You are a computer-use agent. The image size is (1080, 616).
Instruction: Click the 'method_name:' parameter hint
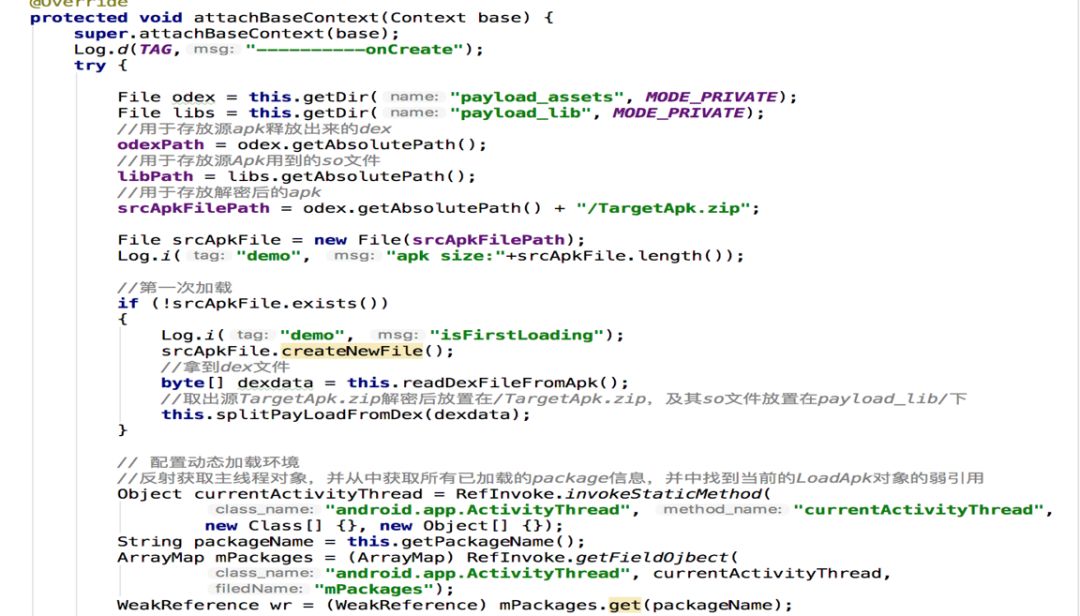(x=723, y=510)
